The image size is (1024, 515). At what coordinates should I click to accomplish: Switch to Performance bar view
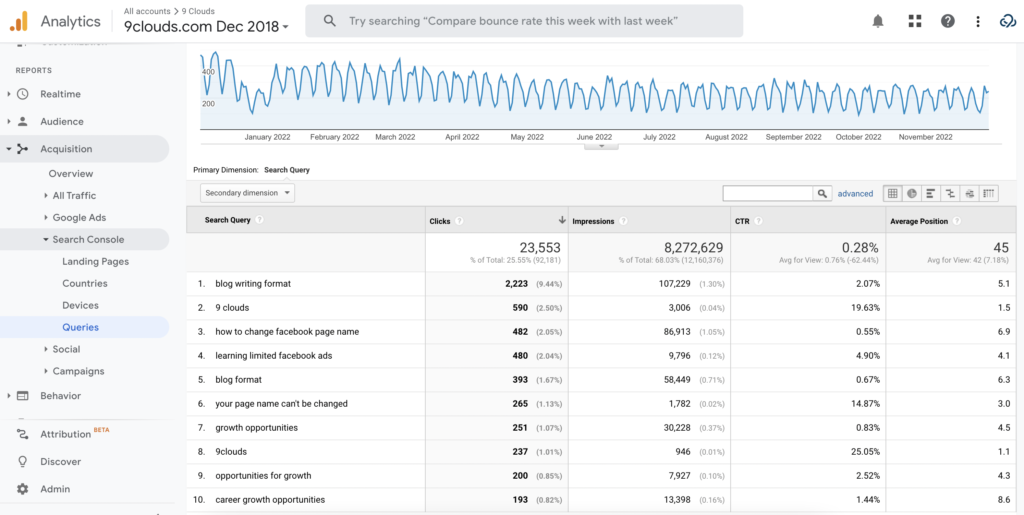pos(931,193)
